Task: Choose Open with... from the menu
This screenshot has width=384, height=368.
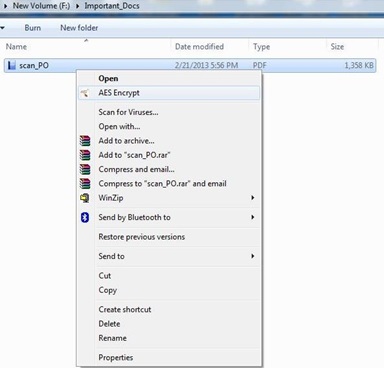Action: coord(168,127)
